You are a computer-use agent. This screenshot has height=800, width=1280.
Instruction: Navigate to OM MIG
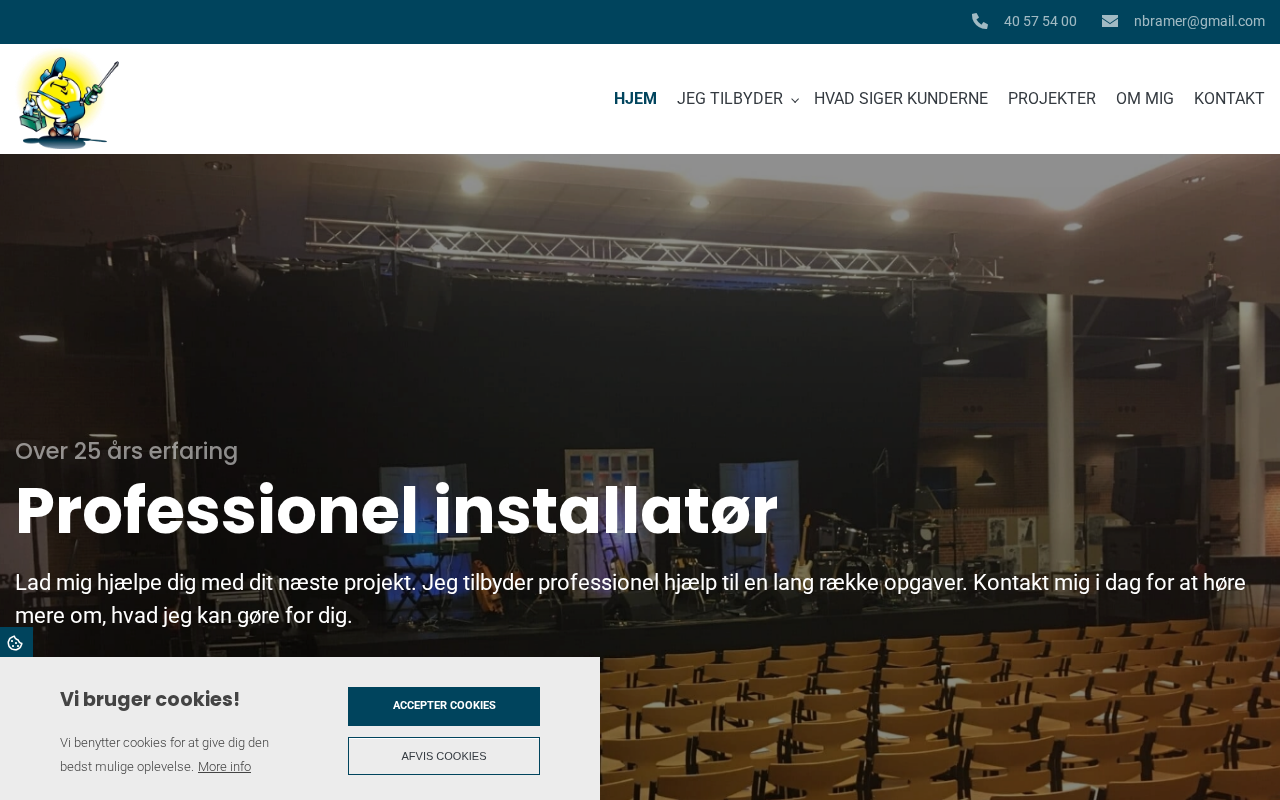coord(1145,99)
